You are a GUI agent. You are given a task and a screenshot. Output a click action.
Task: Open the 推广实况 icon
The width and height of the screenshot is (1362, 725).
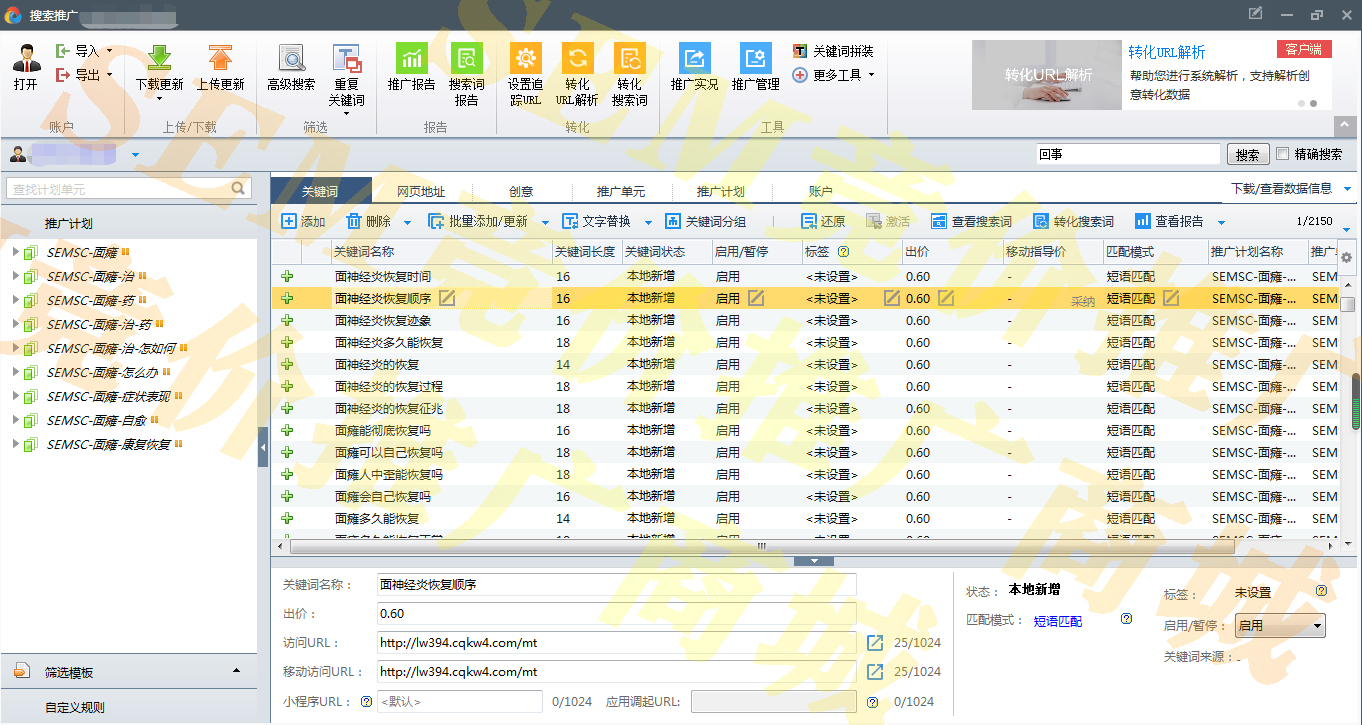click(694, 58)
